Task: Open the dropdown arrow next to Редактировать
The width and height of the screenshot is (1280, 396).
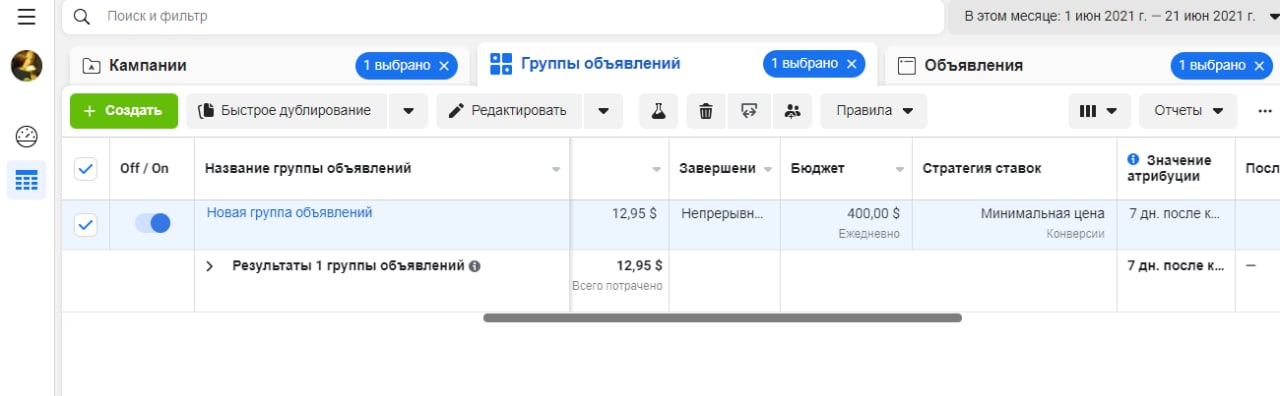Action: coord(603,111)
